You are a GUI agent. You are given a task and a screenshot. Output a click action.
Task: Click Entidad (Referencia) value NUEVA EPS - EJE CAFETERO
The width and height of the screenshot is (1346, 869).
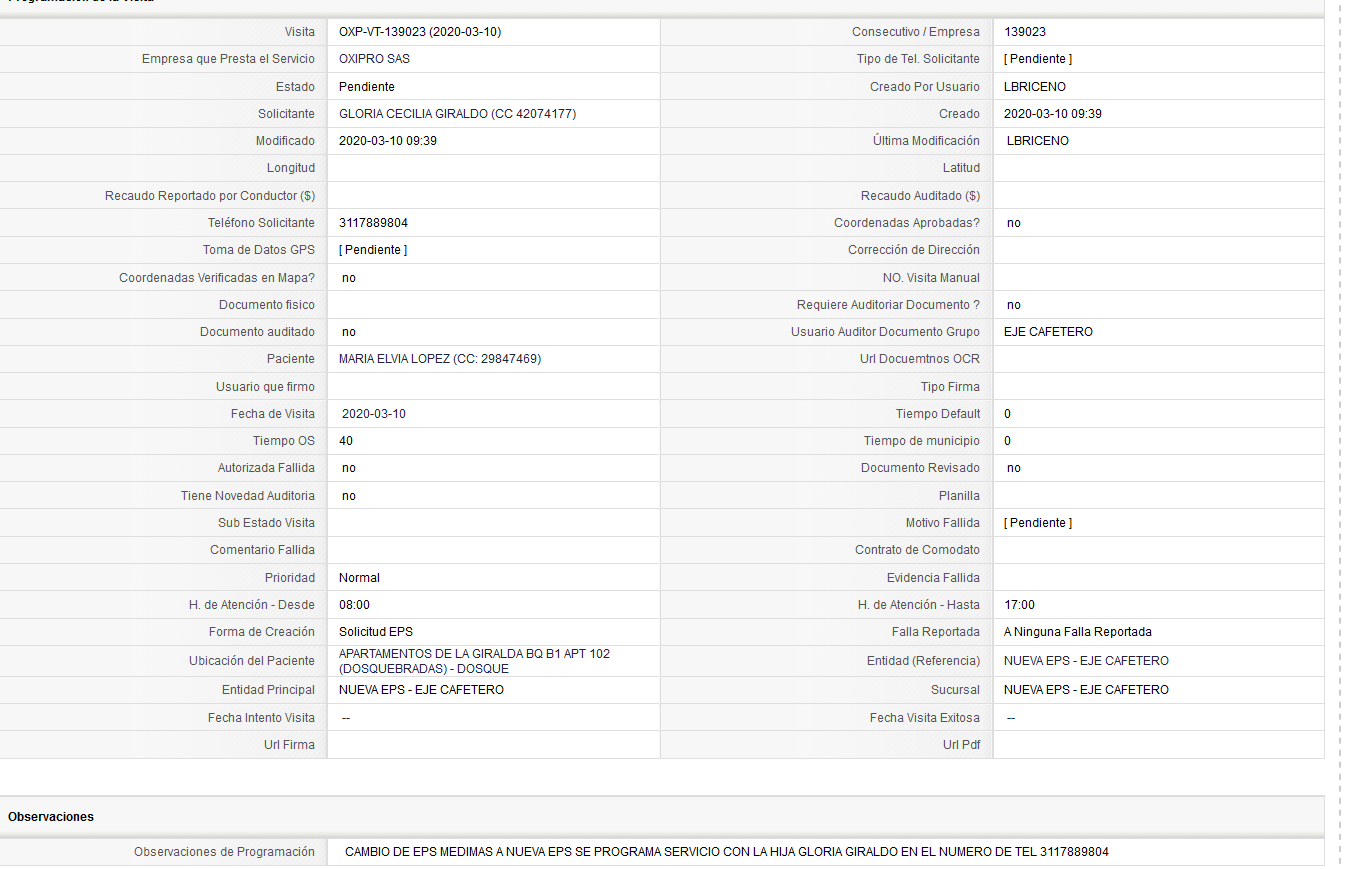point(1086,661)
